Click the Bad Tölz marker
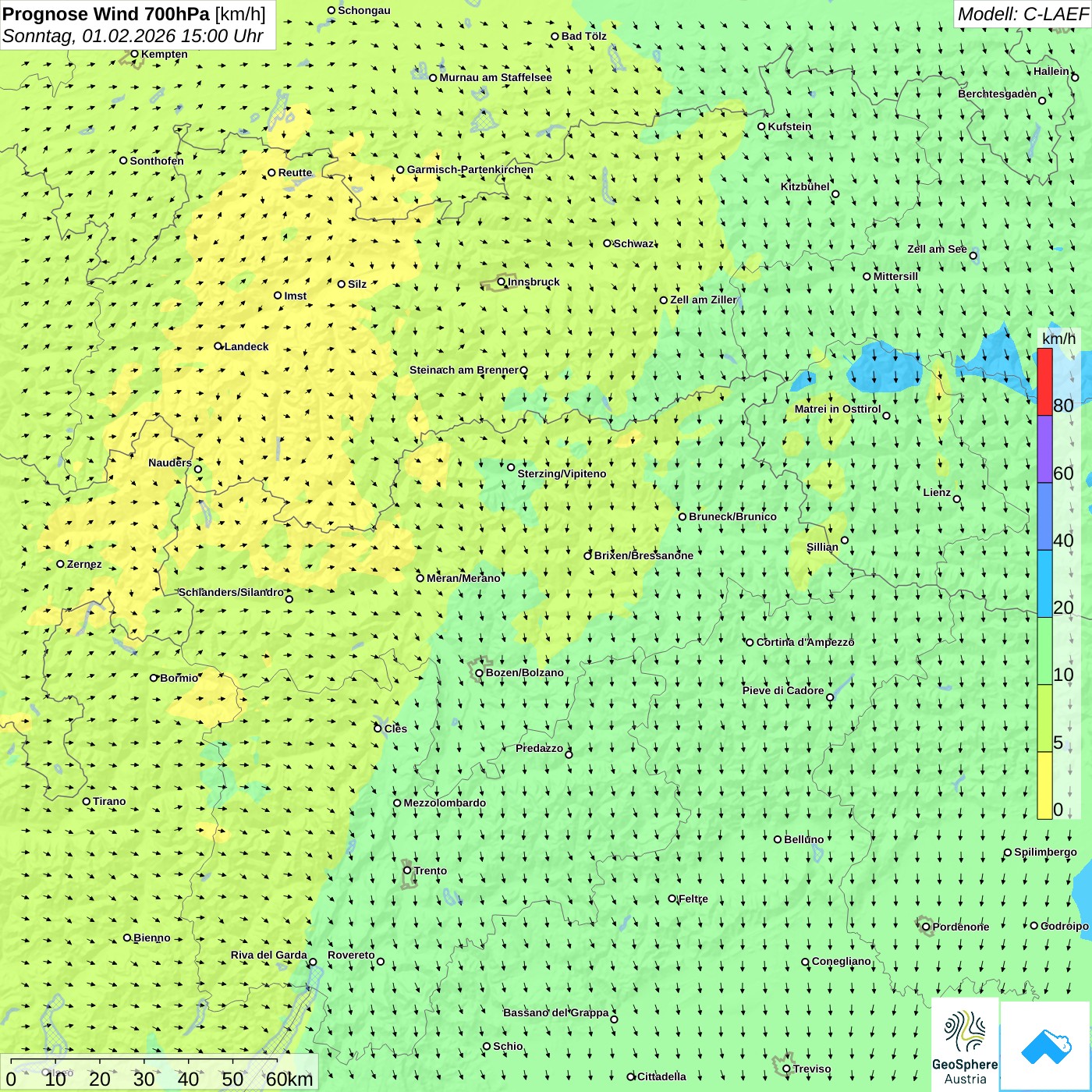This screenshot has height=1092, width=1092. (555, 36)
